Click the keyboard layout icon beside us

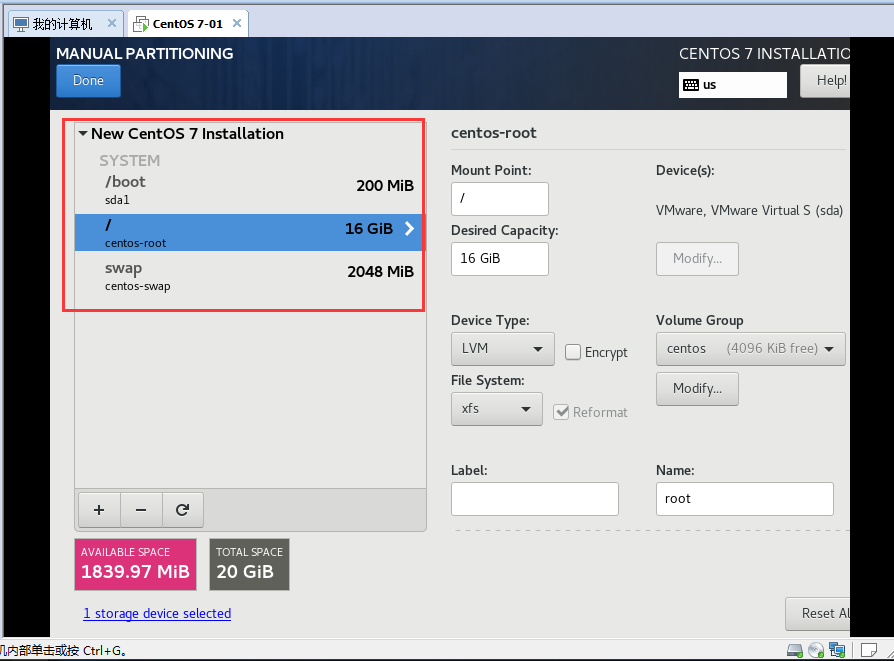tap(691, 85)
